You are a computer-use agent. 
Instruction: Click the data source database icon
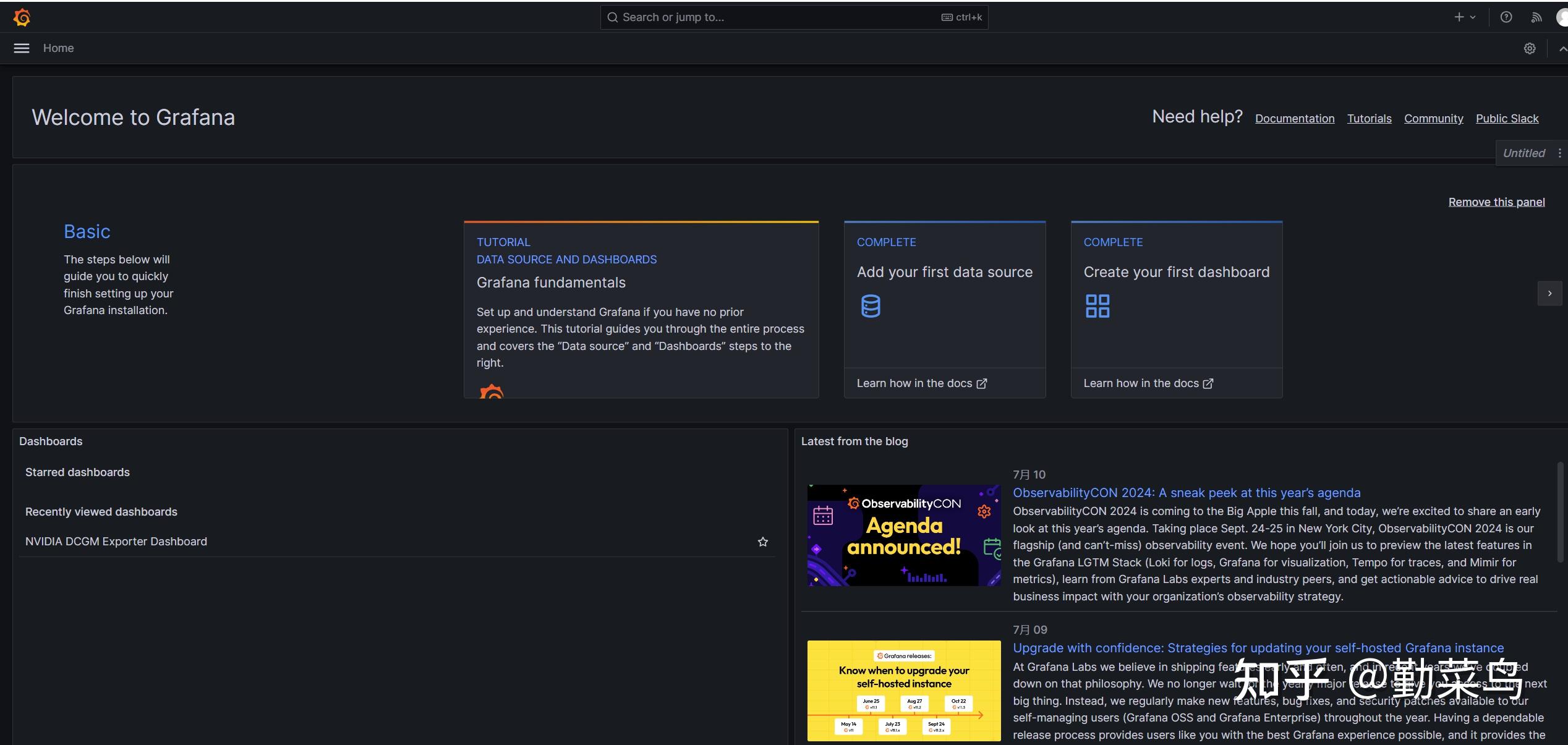[x=871, y=306]
